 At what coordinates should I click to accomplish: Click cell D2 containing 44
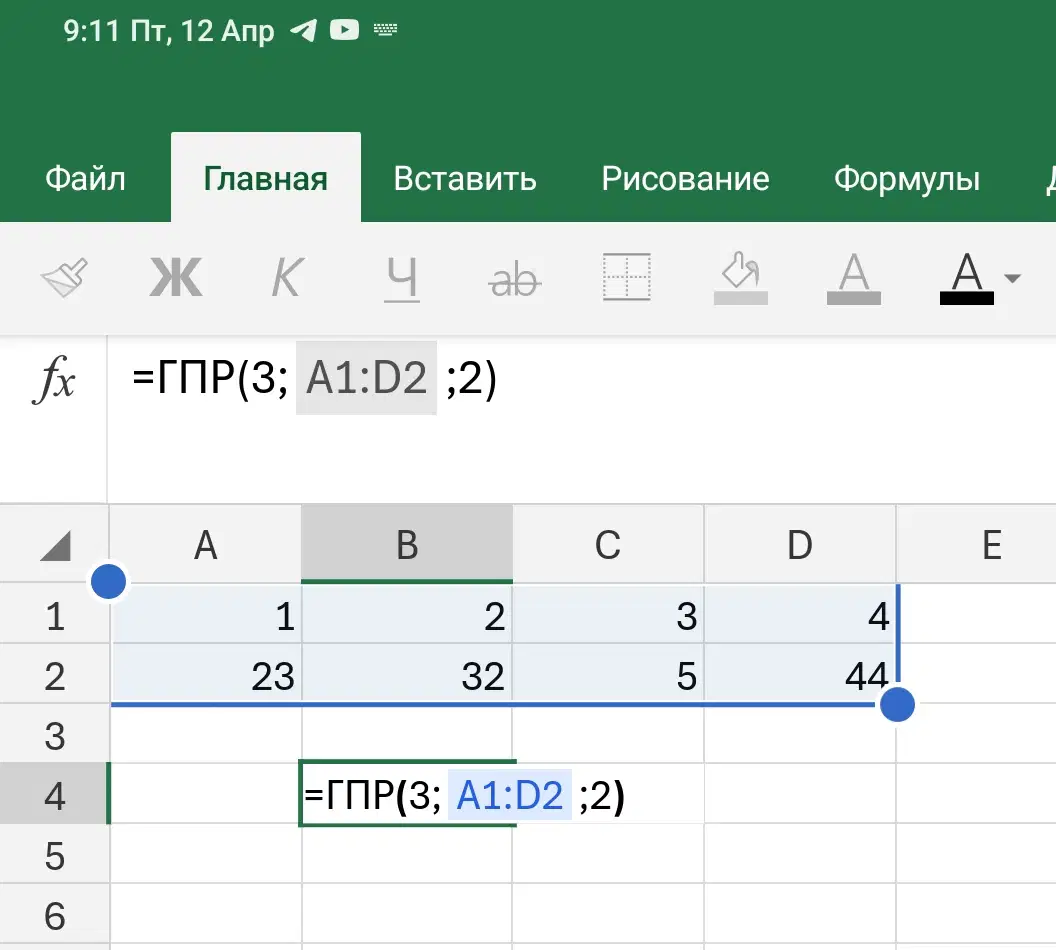(800, 675)
